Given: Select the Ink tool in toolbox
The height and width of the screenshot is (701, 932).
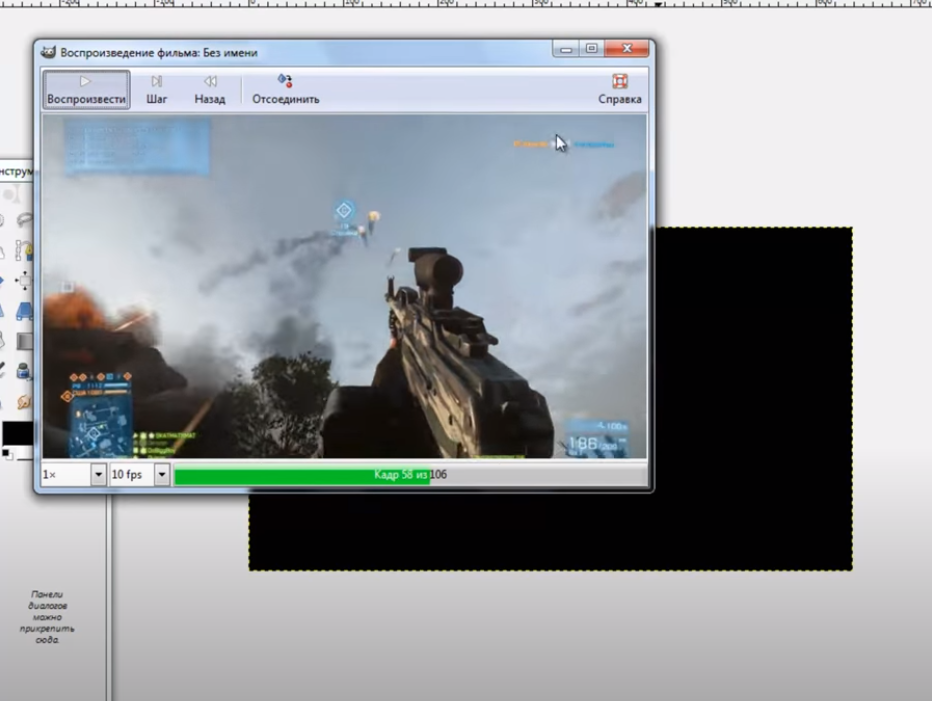Looking at the screenshot, I should pos(24,371).
